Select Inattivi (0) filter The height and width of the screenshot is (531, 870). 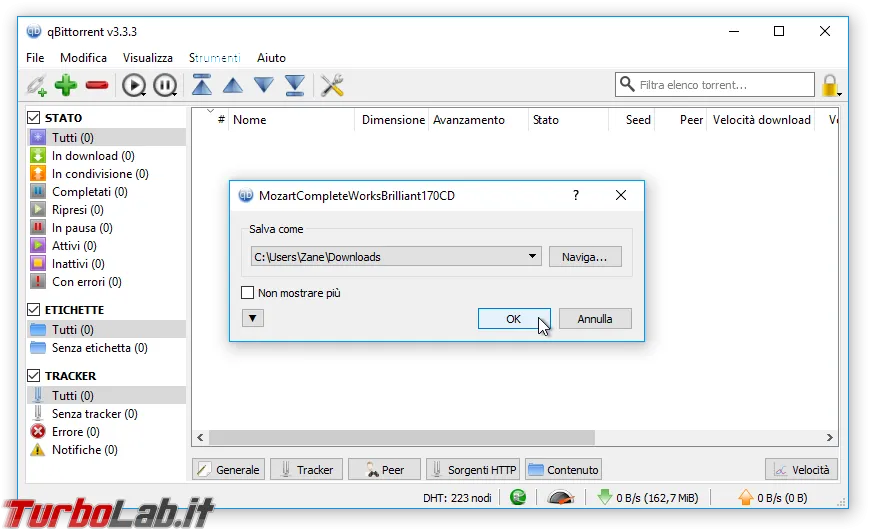[107, 264]
